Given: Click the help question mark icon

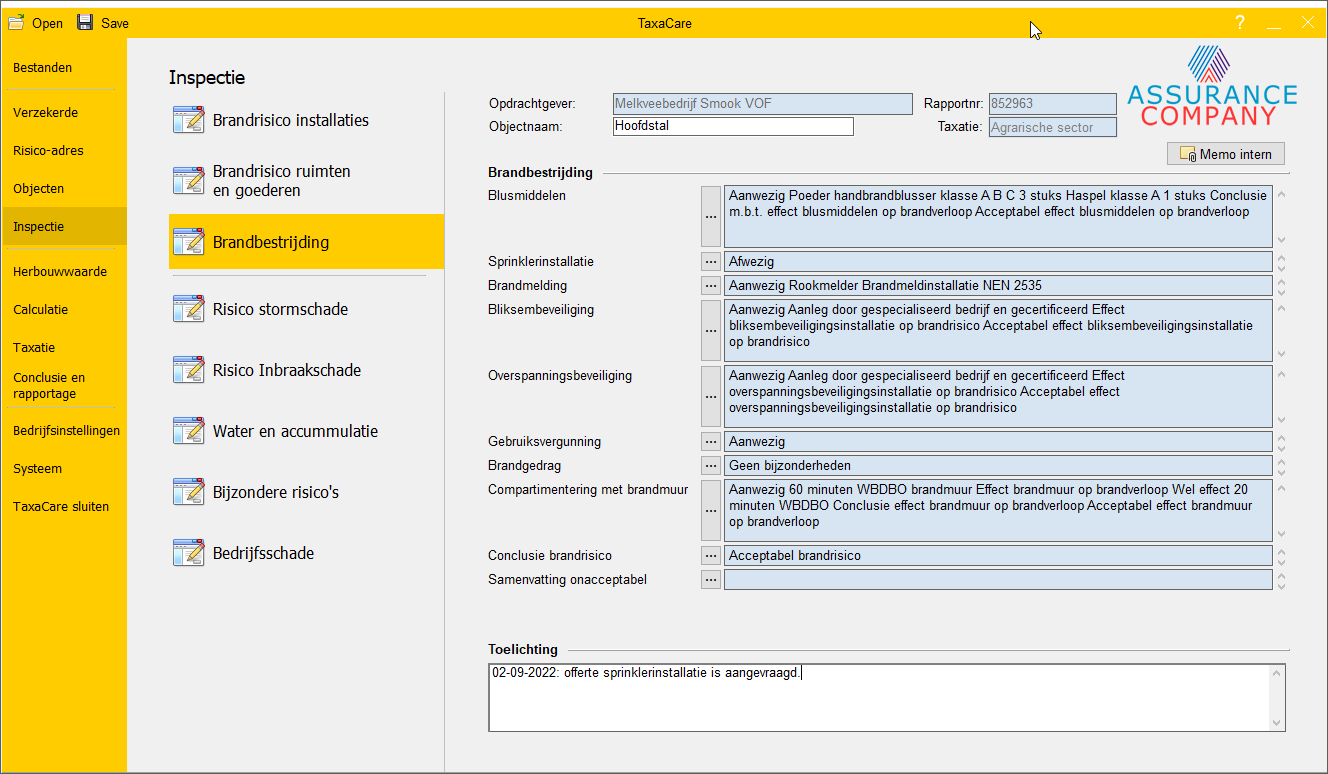Looking at the screenshot, I should tap(1239, 23).
